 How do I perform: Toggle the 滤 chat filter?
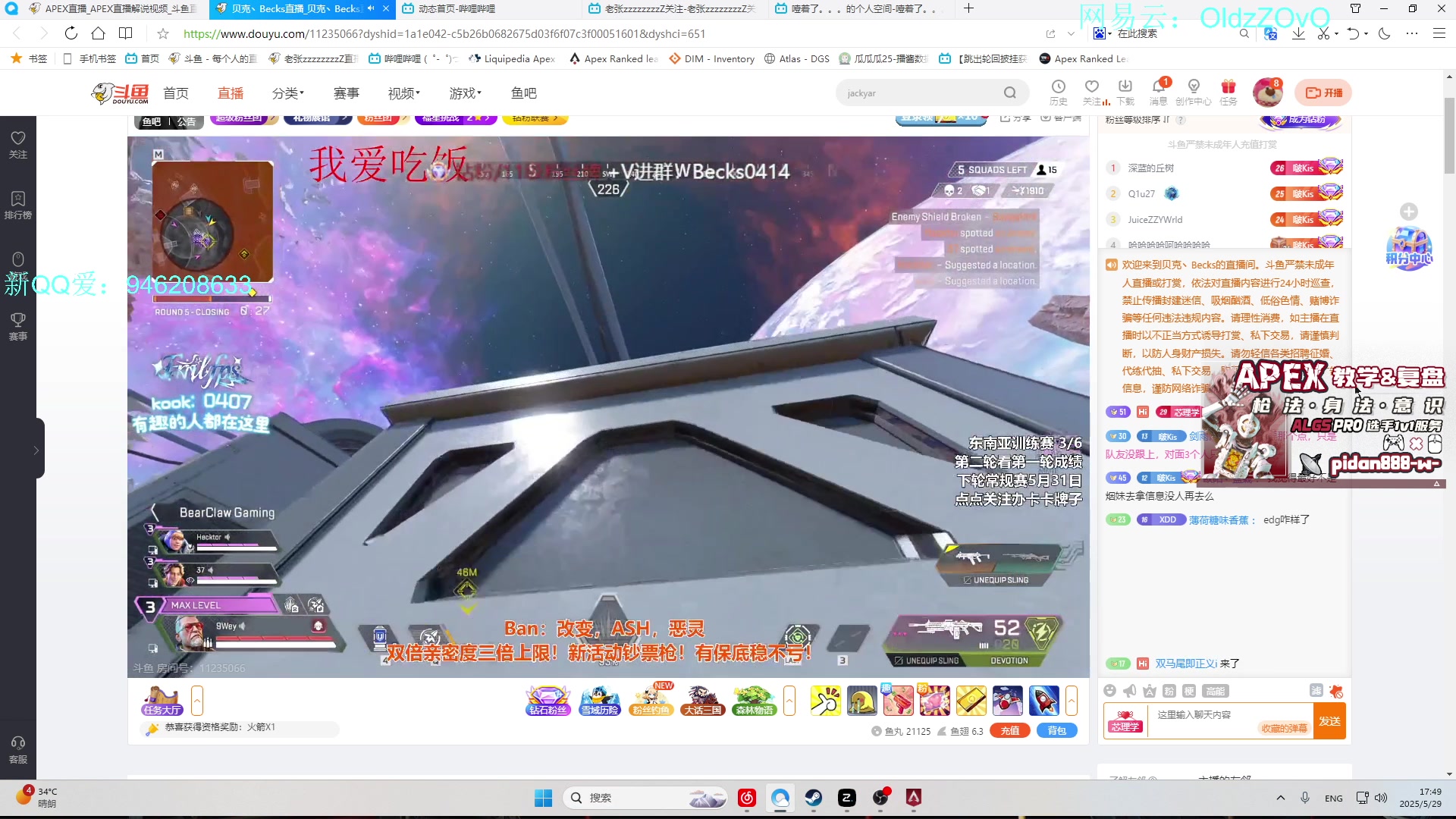1316,691
